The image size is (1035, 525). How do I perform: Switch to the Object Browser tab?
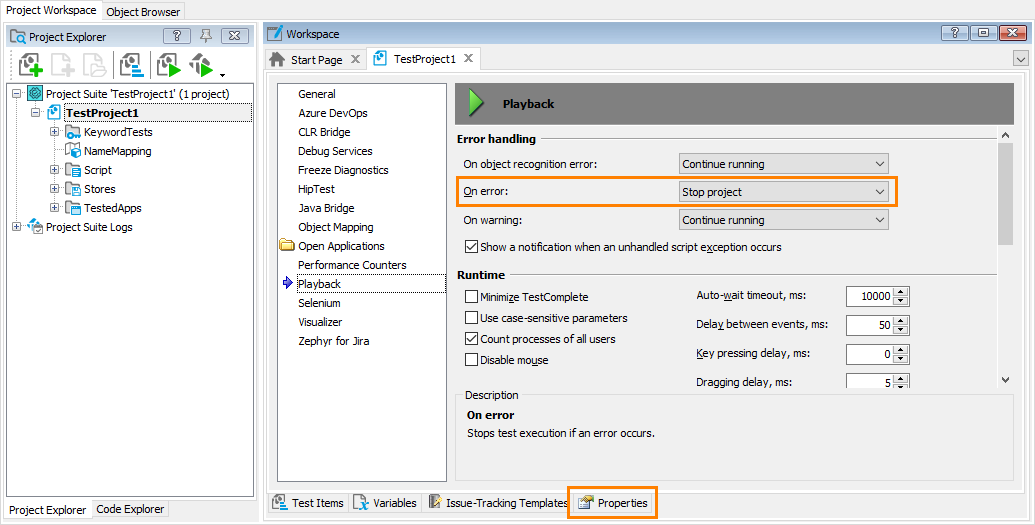(143, 11)
